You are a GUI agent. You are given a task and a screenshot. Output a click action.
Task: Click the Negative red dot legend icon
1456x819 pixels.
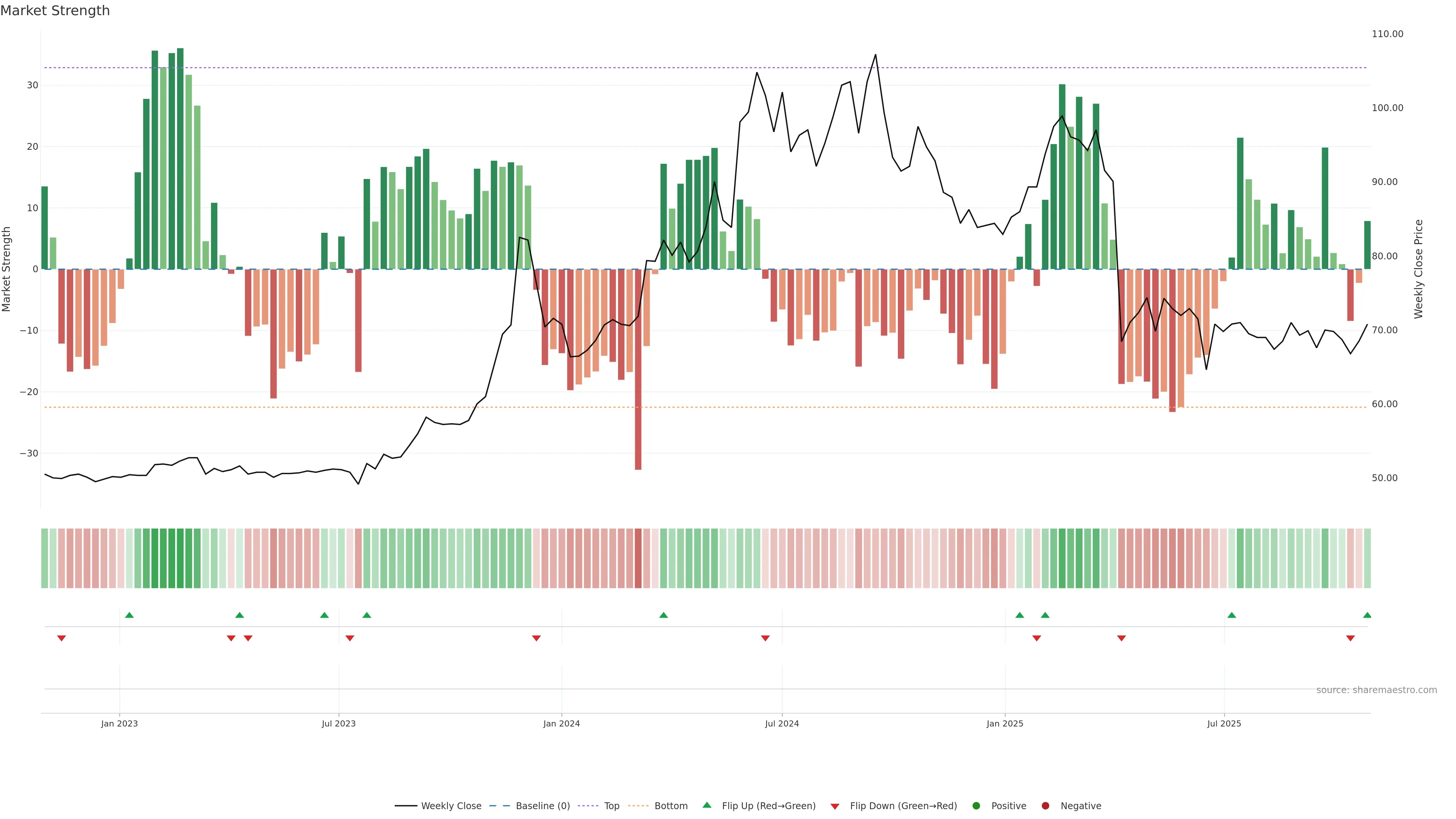1045,806
